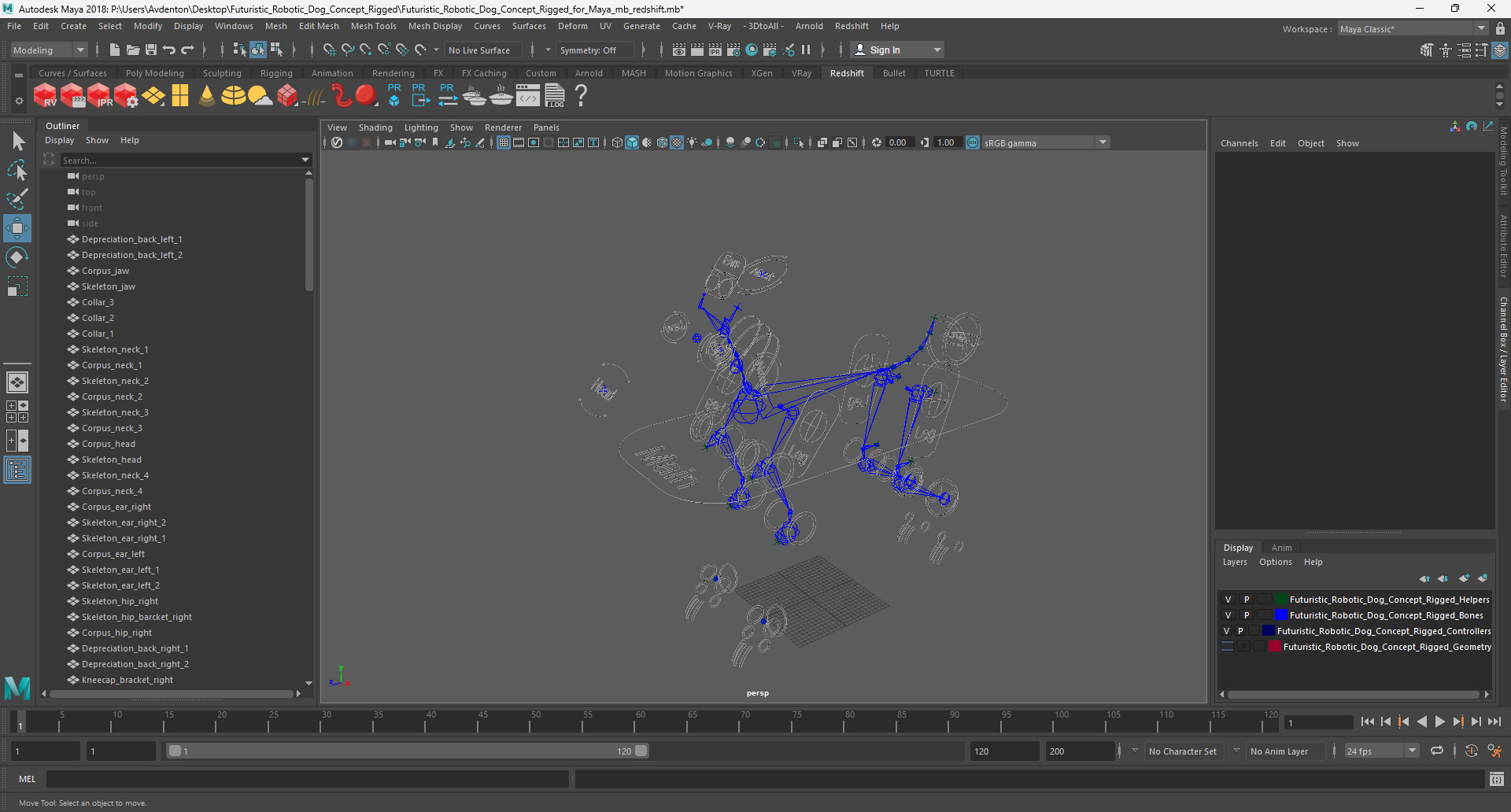The image size is (1511, 812).
Task: Click Options in Layer Editor
Action: coord(1275,562)
